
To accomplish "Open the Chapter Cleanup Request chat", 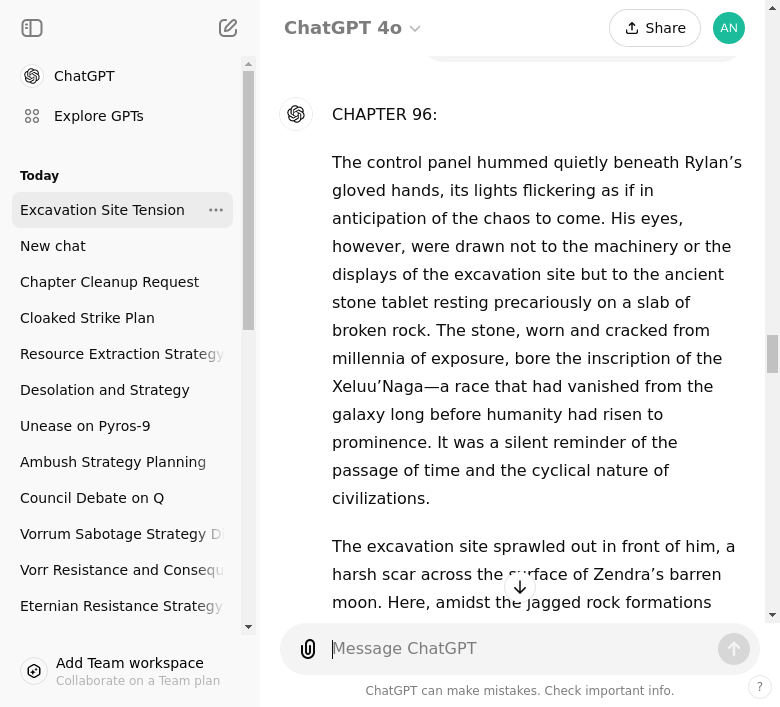I will pos(109,282).
